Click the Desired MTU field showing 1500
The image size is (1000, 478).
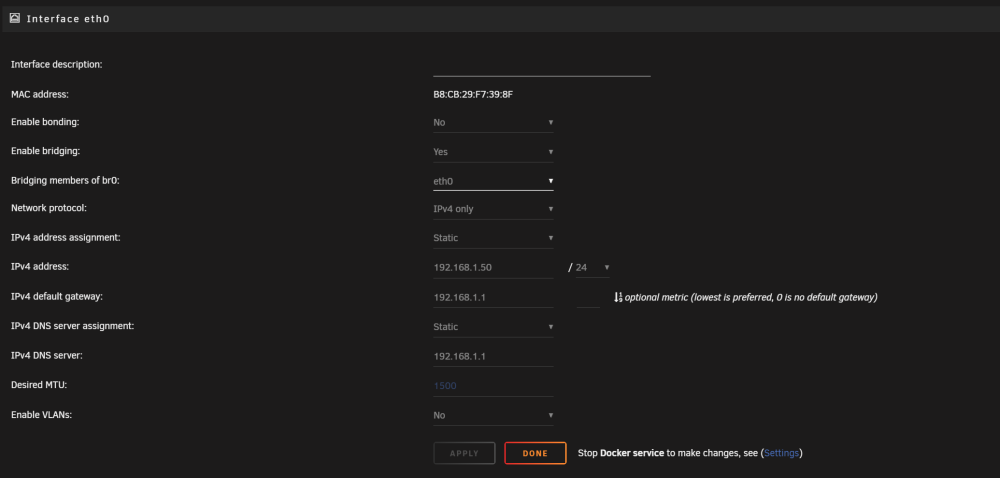point(493,386)
